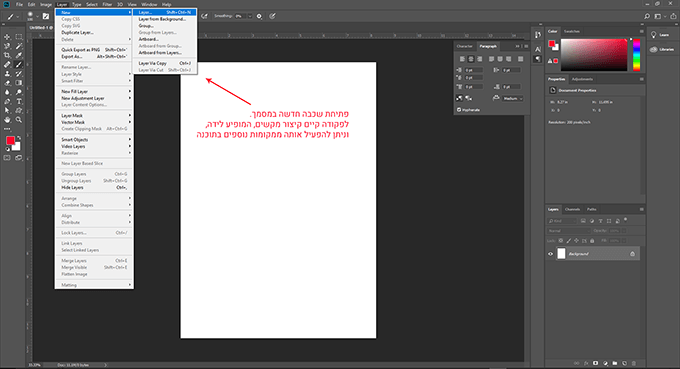Select the Clone Stamp tool

pos(7,74)
